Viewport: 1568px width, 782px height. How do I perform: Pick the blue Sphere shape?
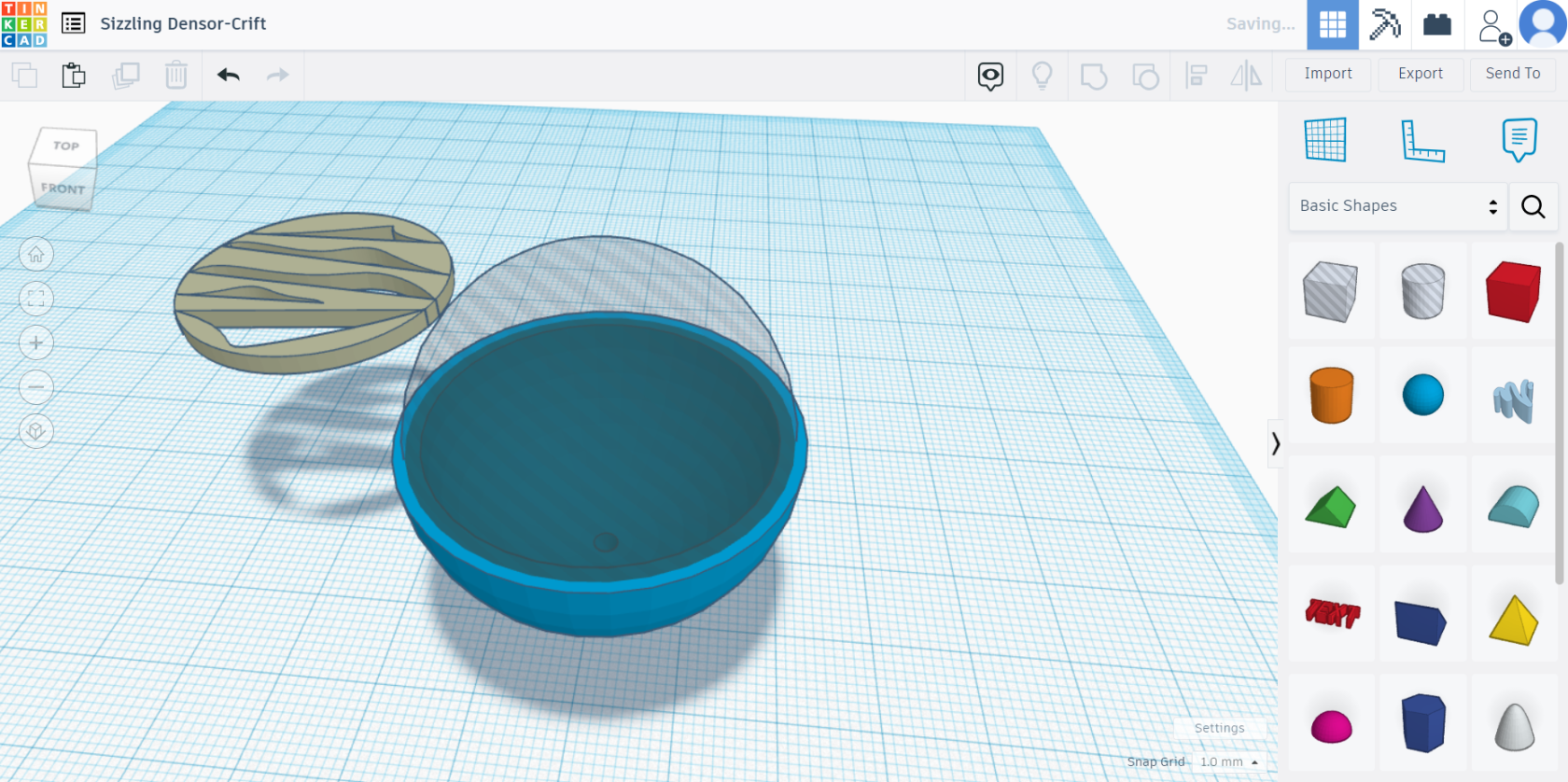[1422, 396]
